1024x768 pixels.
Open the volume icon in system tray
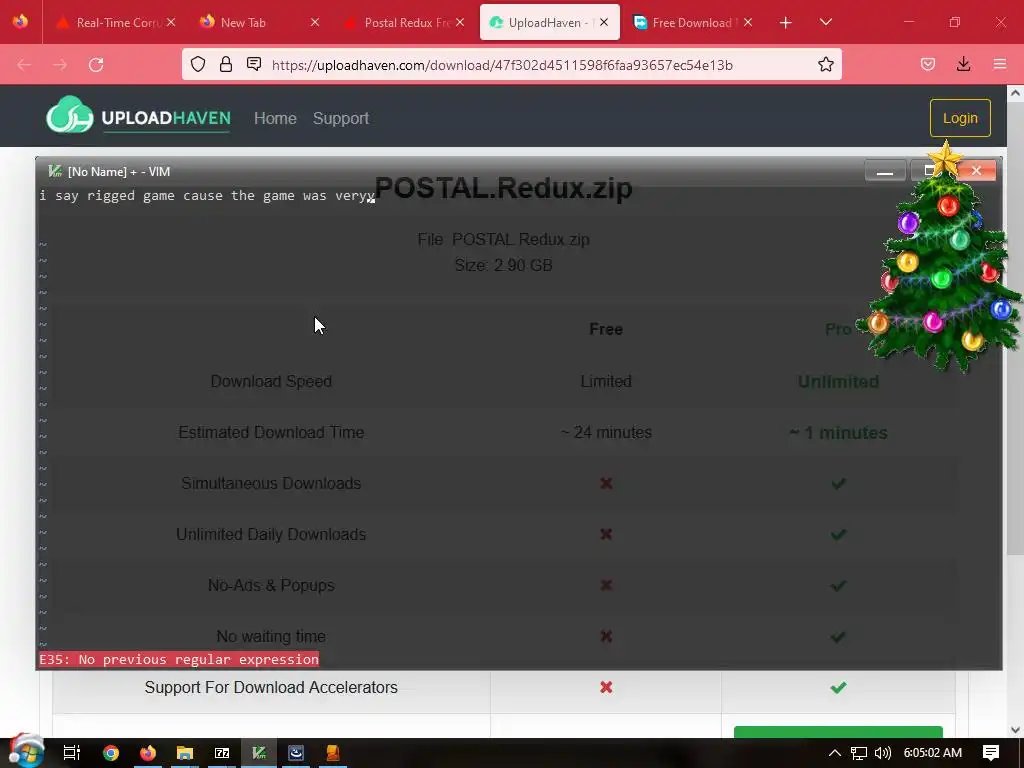tap(883, 753)
